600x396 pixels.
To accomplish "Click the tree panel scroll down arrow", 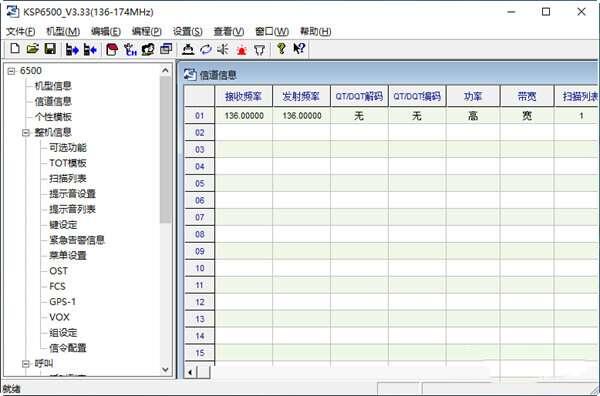I will (x=165, y=370).
